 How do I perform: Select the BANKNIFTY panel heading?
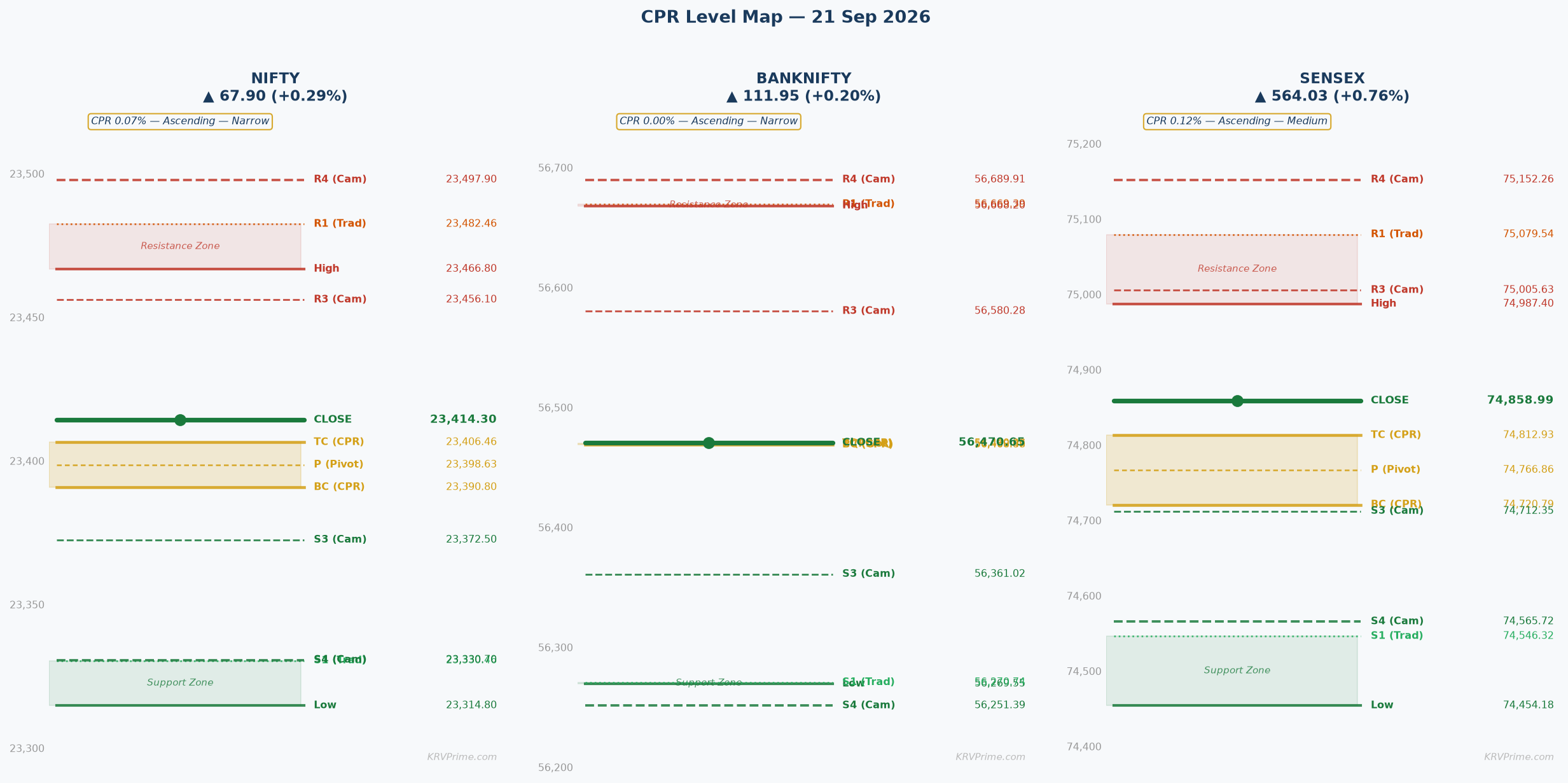pyautogui.click(x=803, y=79)
